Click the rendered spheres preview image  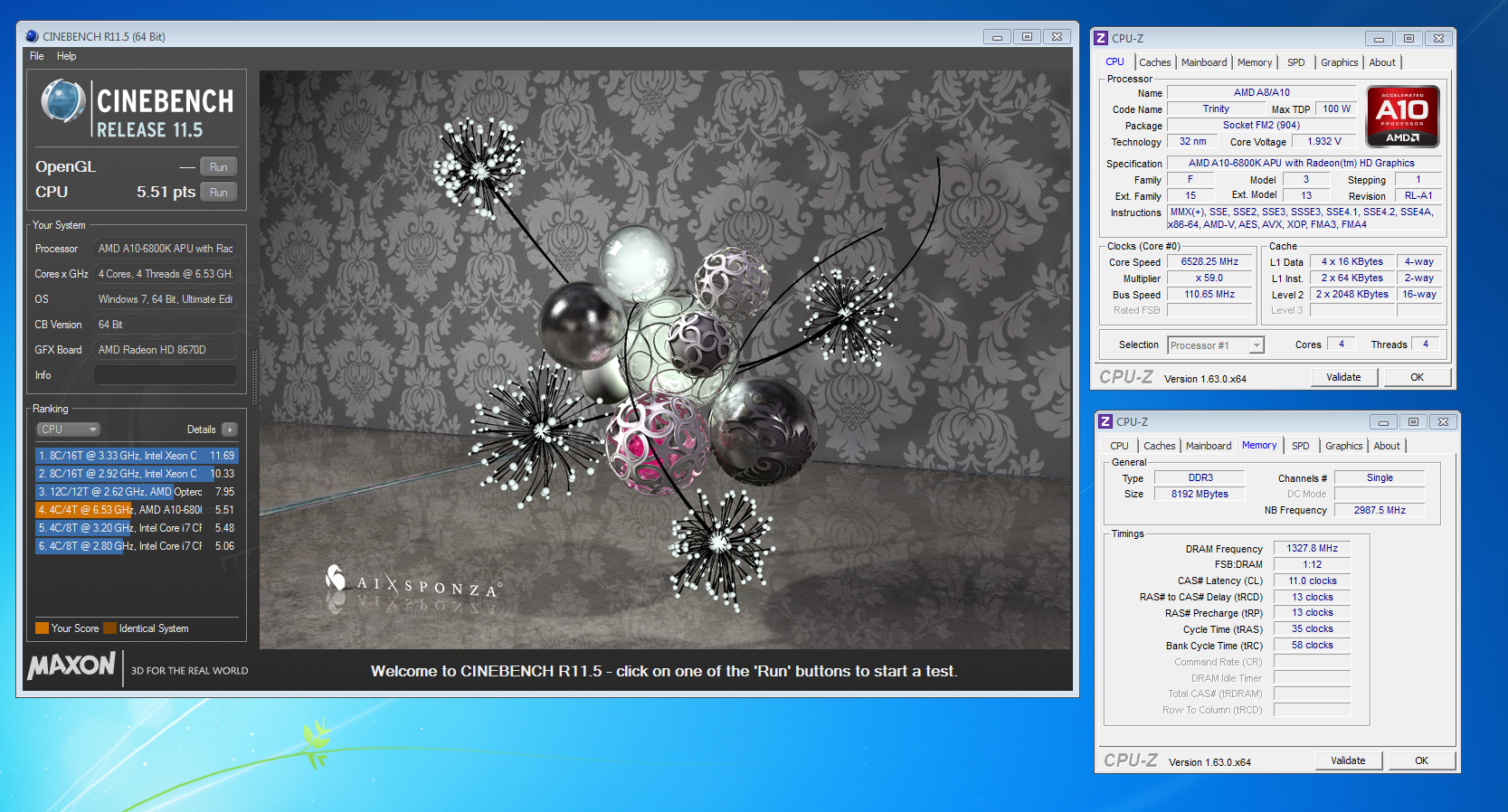coord(665,360)
